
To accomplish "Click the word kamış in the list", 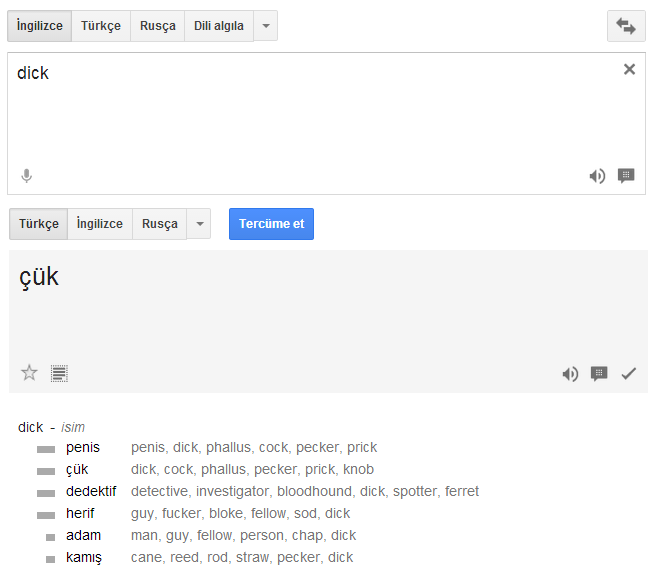I will click(84, 557).
